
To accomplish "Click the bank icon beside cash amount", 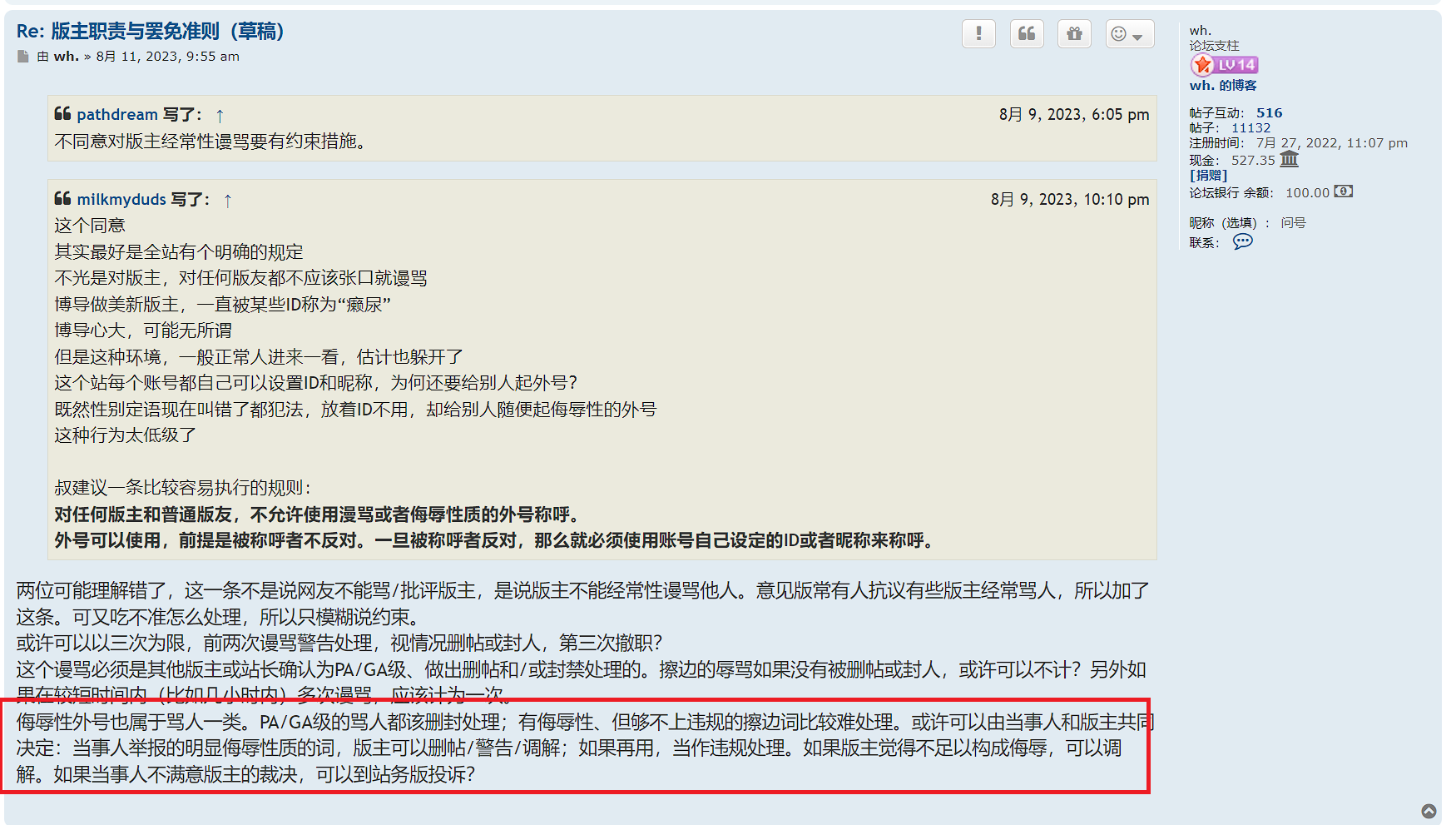I will tap(1289, 158).
